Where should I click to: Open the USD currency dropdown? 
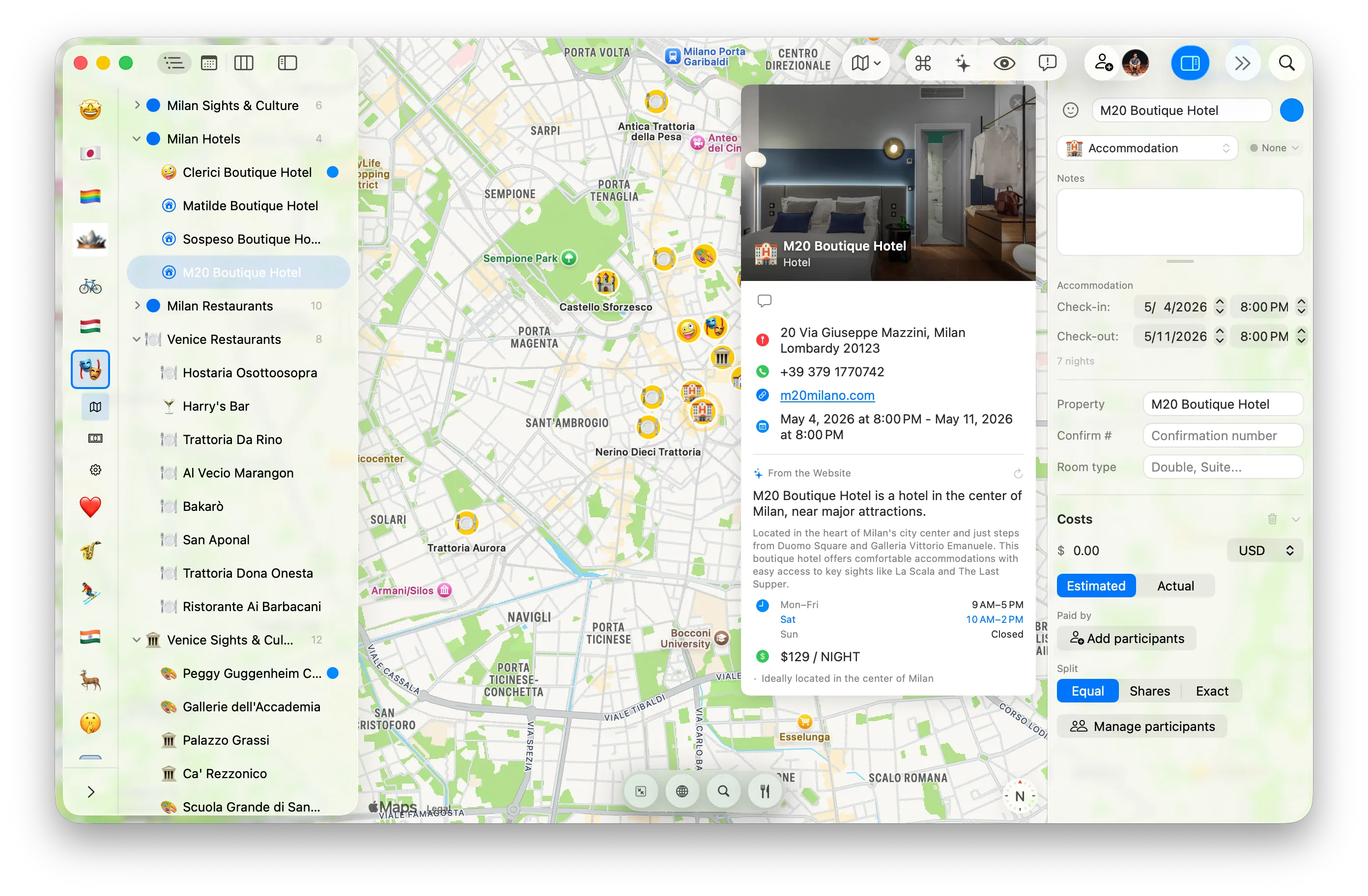pyautogui.click(x=1264, y=551)
